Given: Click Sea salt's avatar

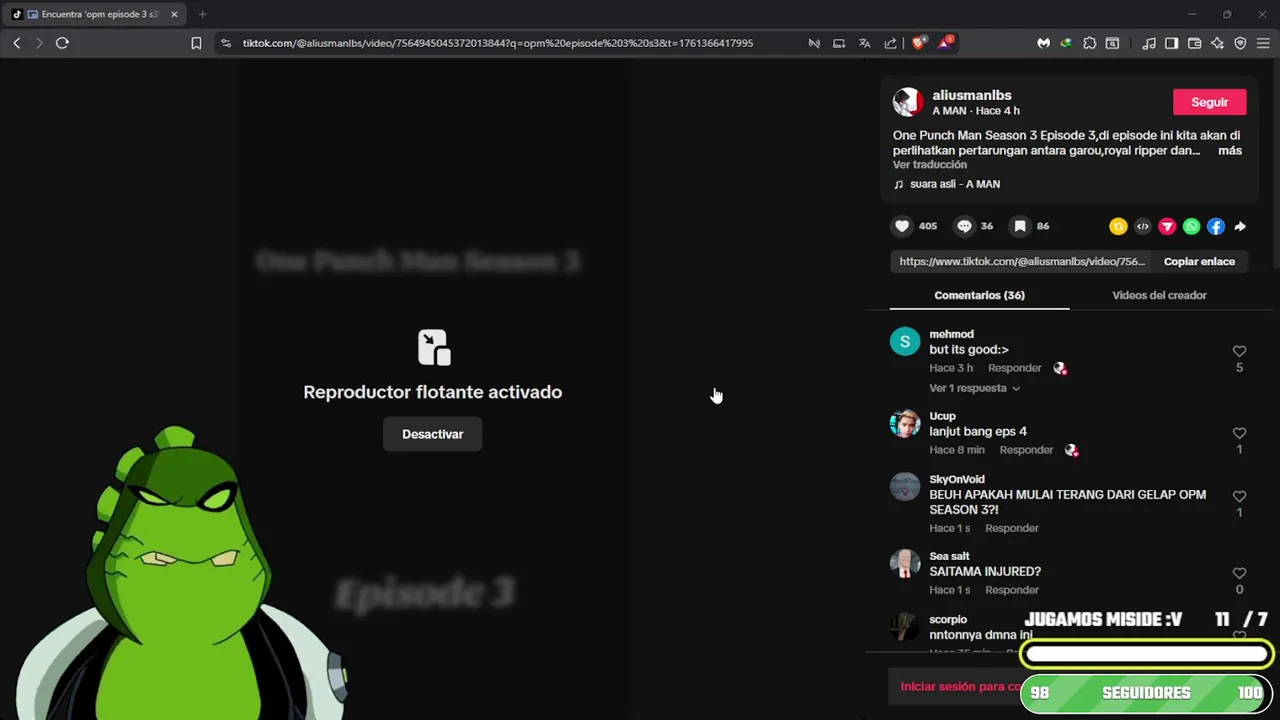Looking at the screenshot, I should point(905,563).
